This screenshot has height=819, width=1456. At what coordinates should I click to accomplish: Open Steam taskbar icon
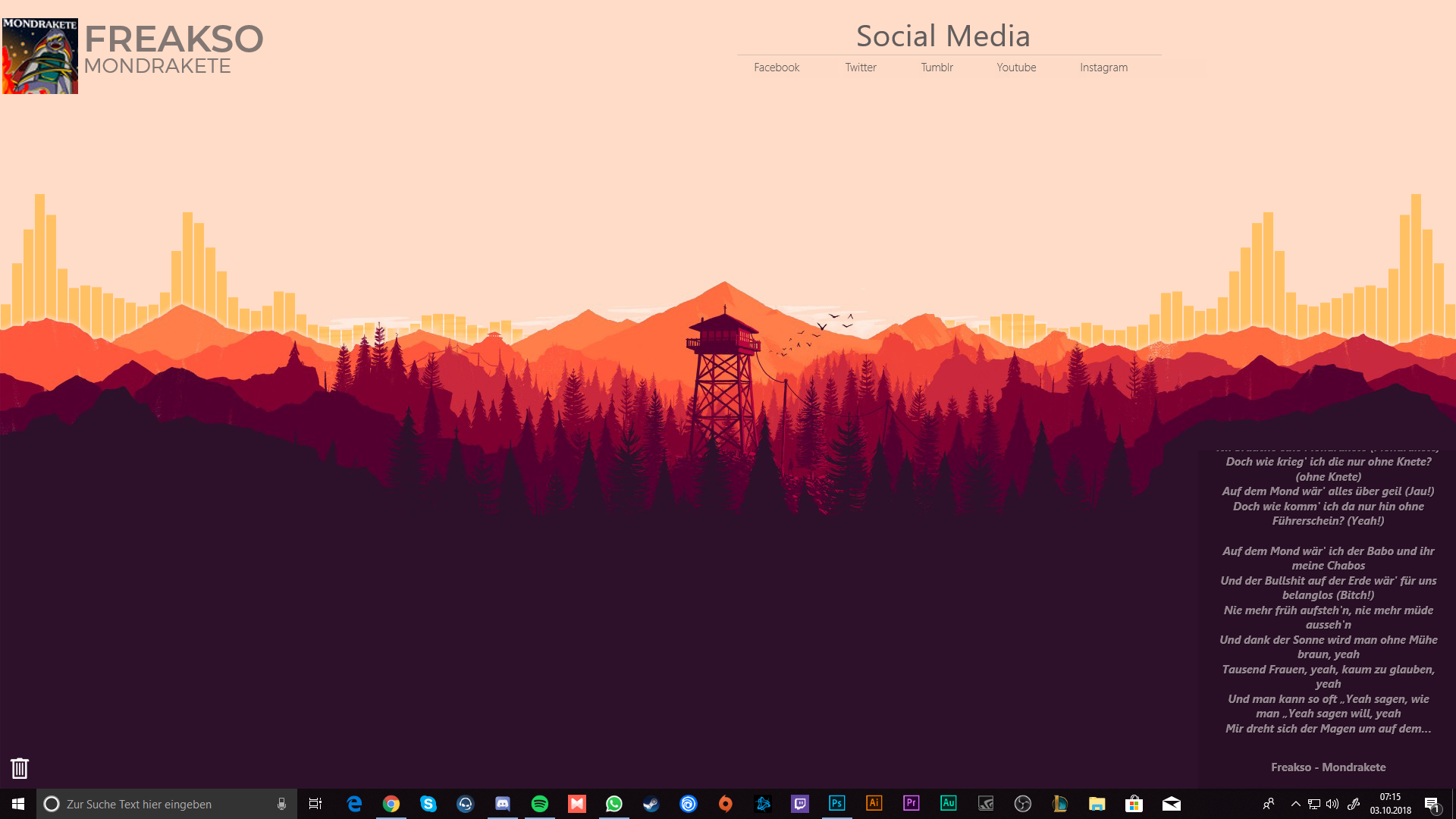pyautogui.click(x=651, y=804)
